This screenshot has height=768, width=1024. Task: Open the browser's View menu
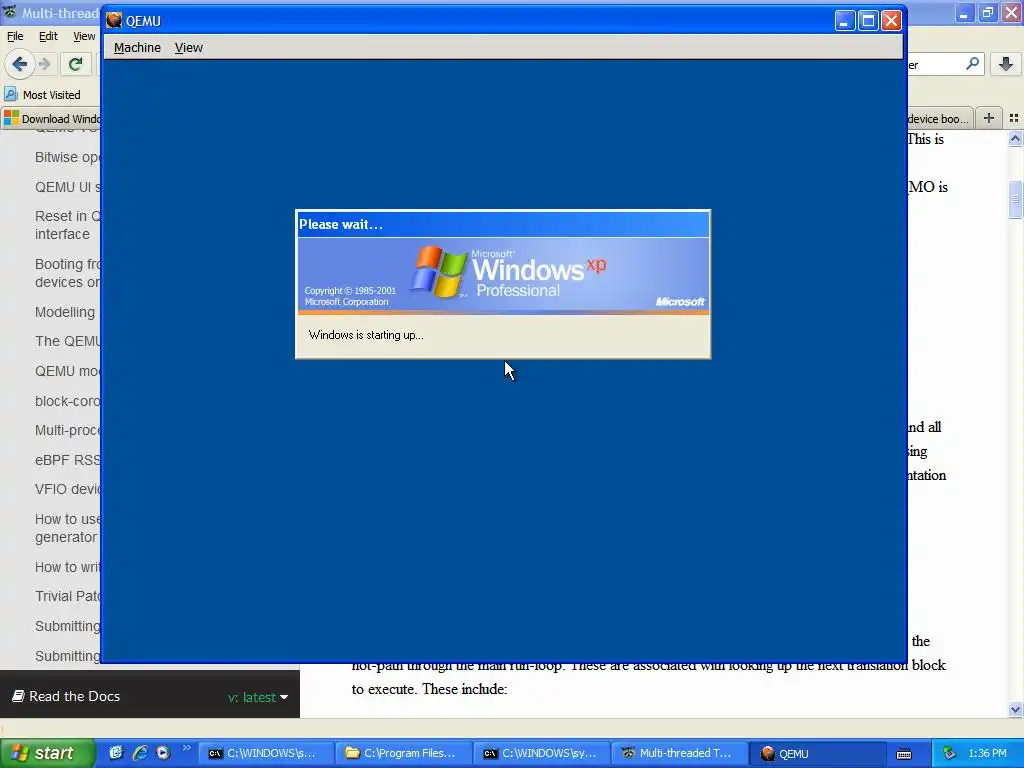84,36
